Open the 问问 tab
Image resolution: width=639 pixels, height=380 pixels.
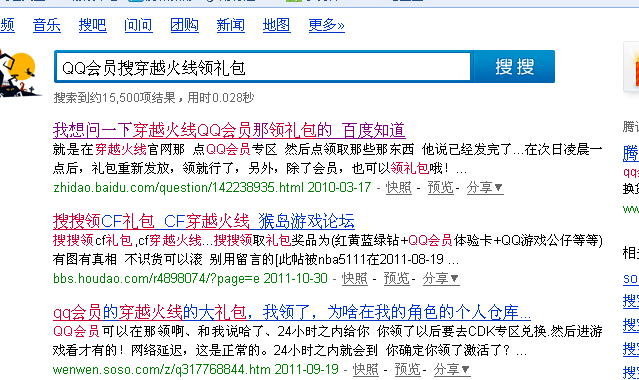[x=139, y=25]
